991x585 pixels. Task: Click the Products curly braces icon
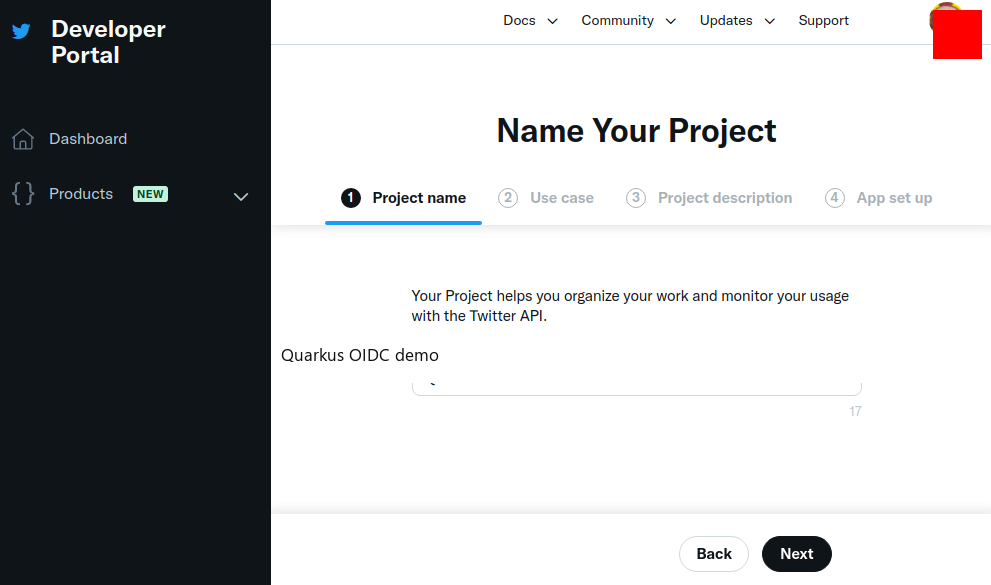coord(23,193)
